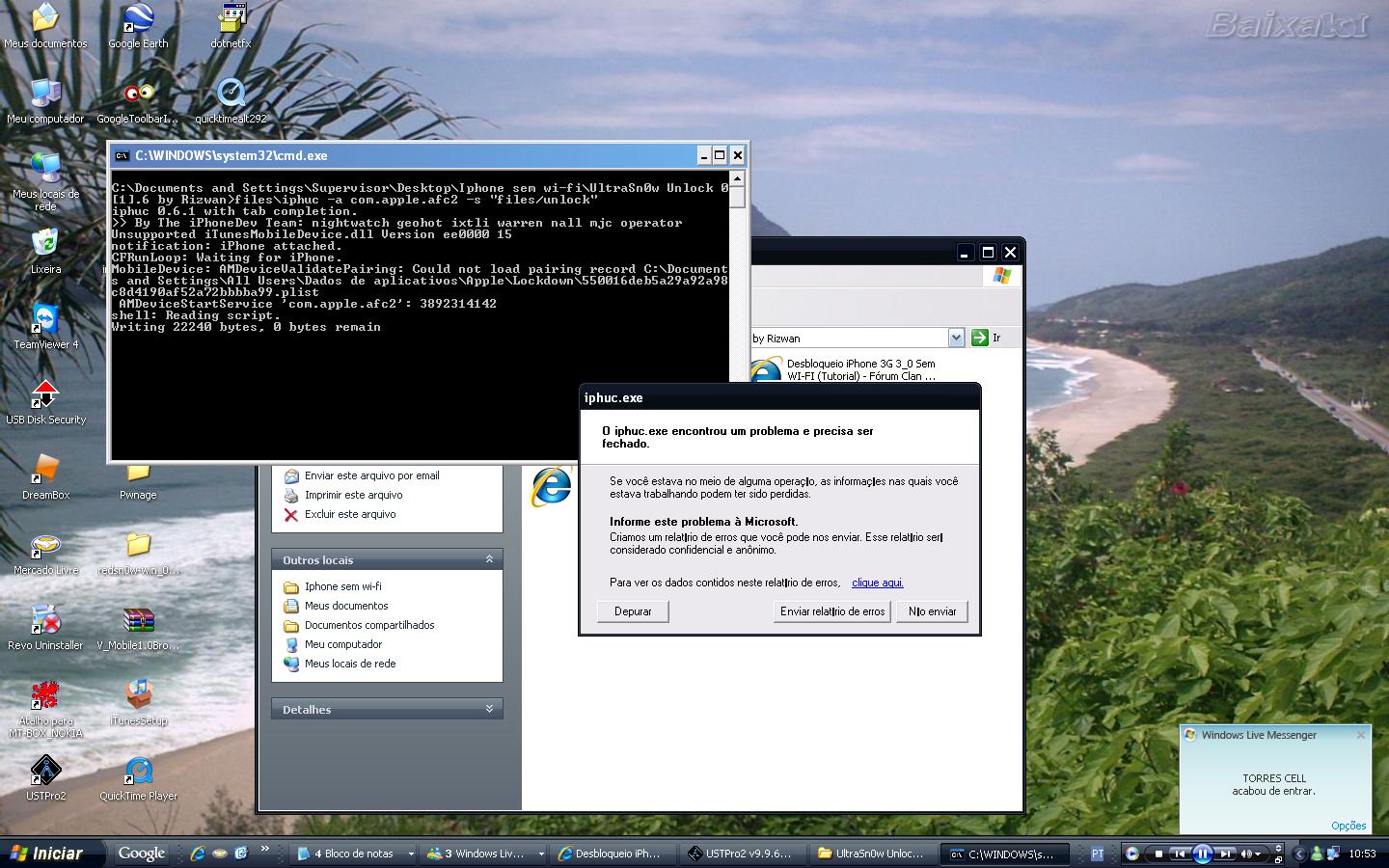Launch Revo Uninstaller from the desktop
This screenshot has height=868, width=1389.
click(x=45, y=623)
